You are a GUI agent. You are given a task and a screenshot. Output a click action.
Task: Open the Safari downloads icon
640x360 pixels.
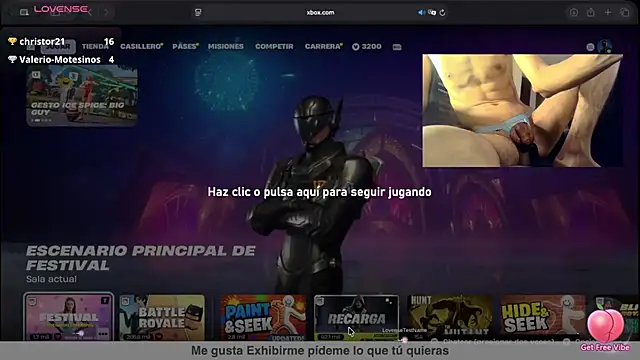(x=573, y=13)
